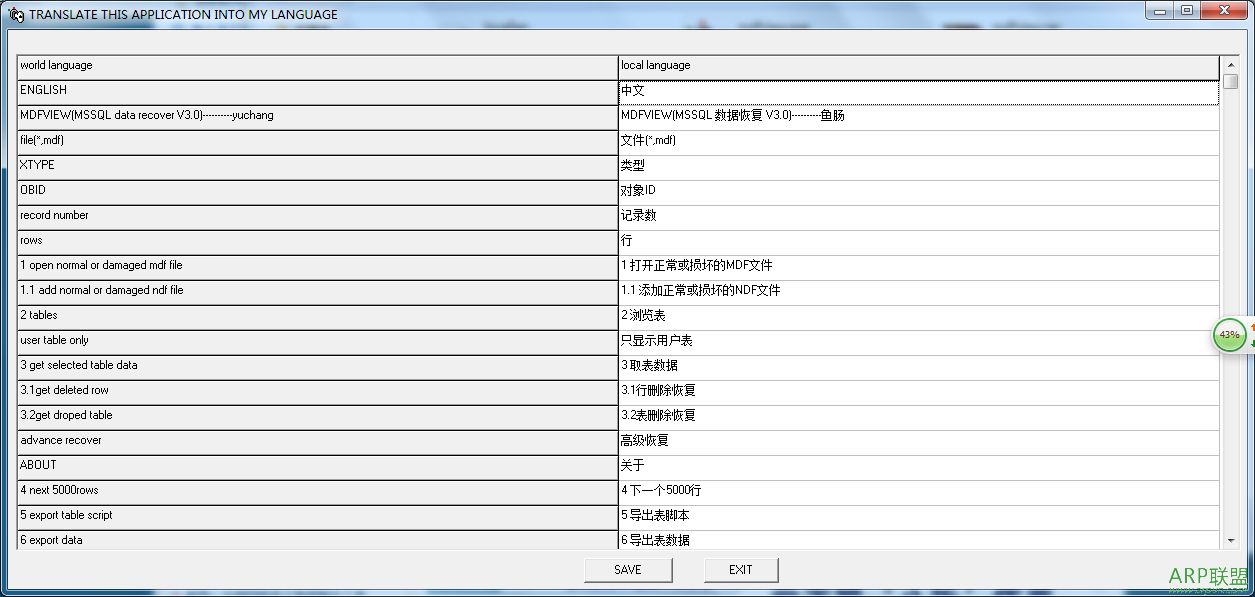Click the EXIT button

(x=740, y=569)
